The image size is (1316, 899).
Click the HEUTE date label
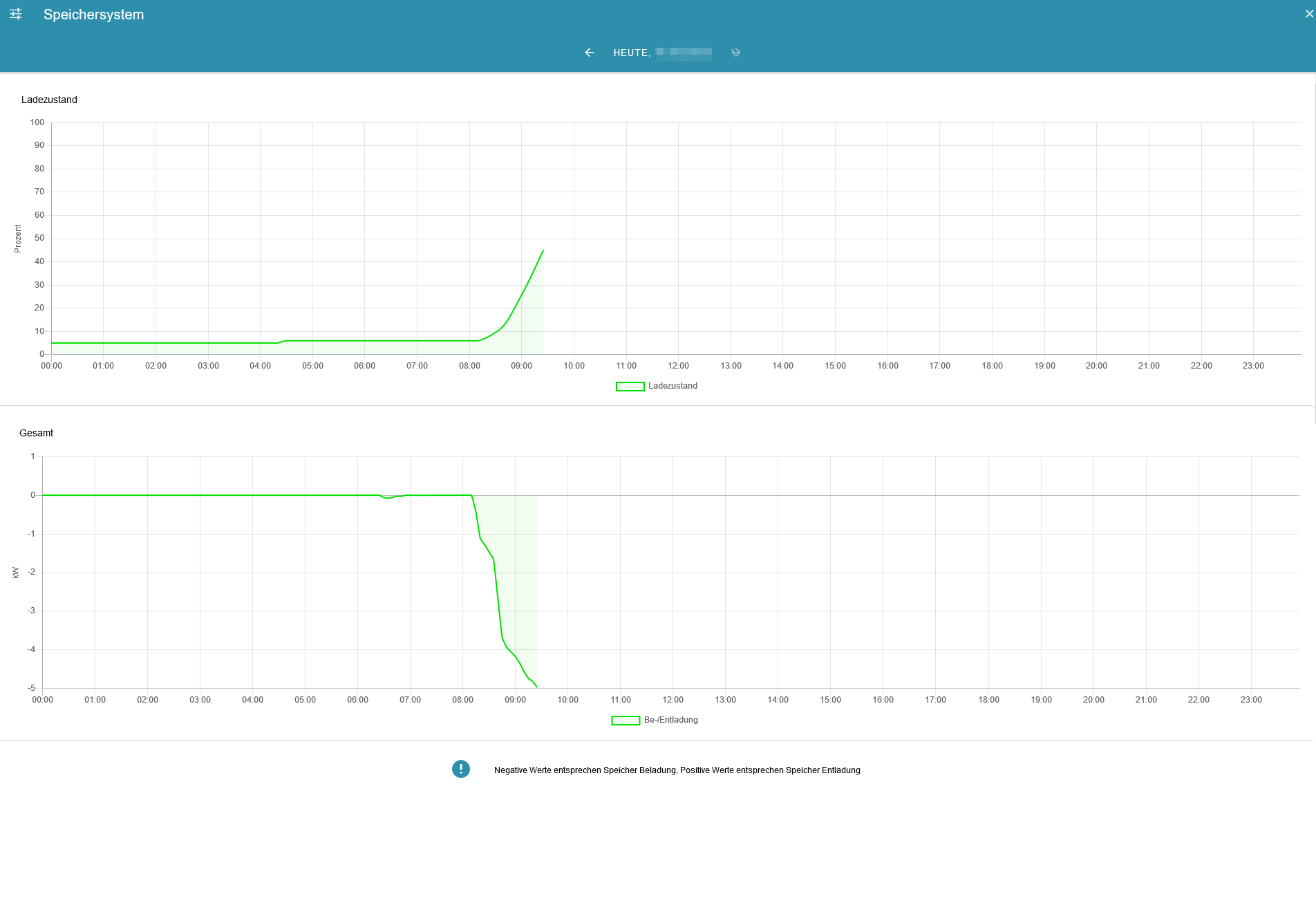pyautogui.click(x=663, y=53)
